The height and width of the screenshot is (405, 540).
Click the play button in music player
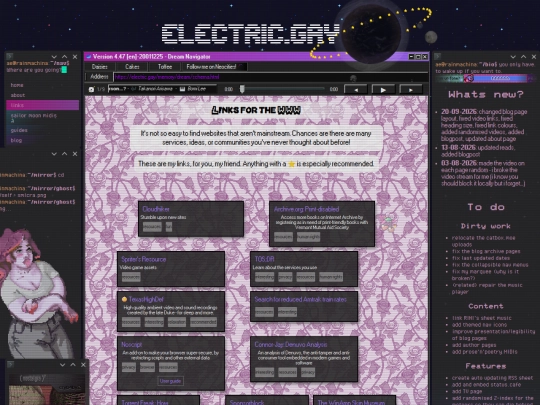[x=383, y=90]
